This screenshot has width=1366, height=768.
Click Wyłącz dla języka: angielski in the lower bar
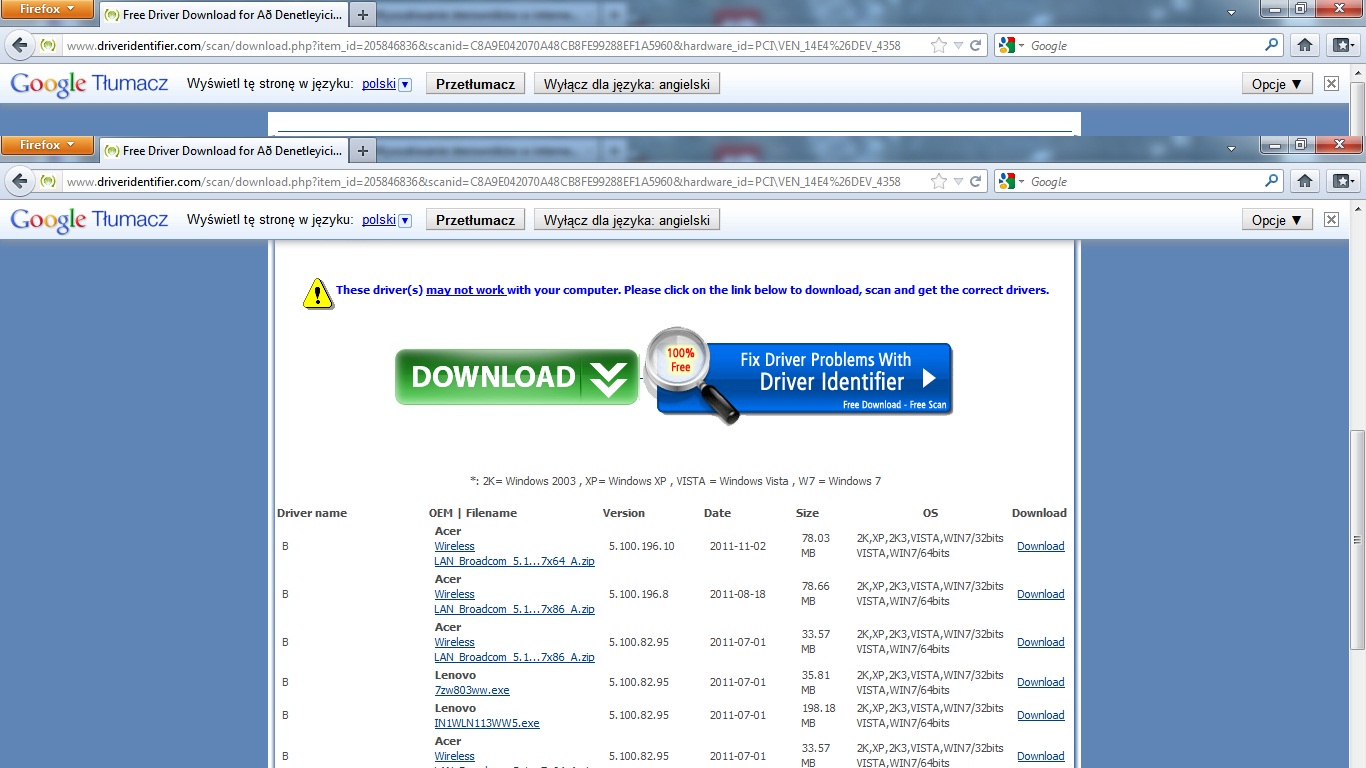point(627,220)
